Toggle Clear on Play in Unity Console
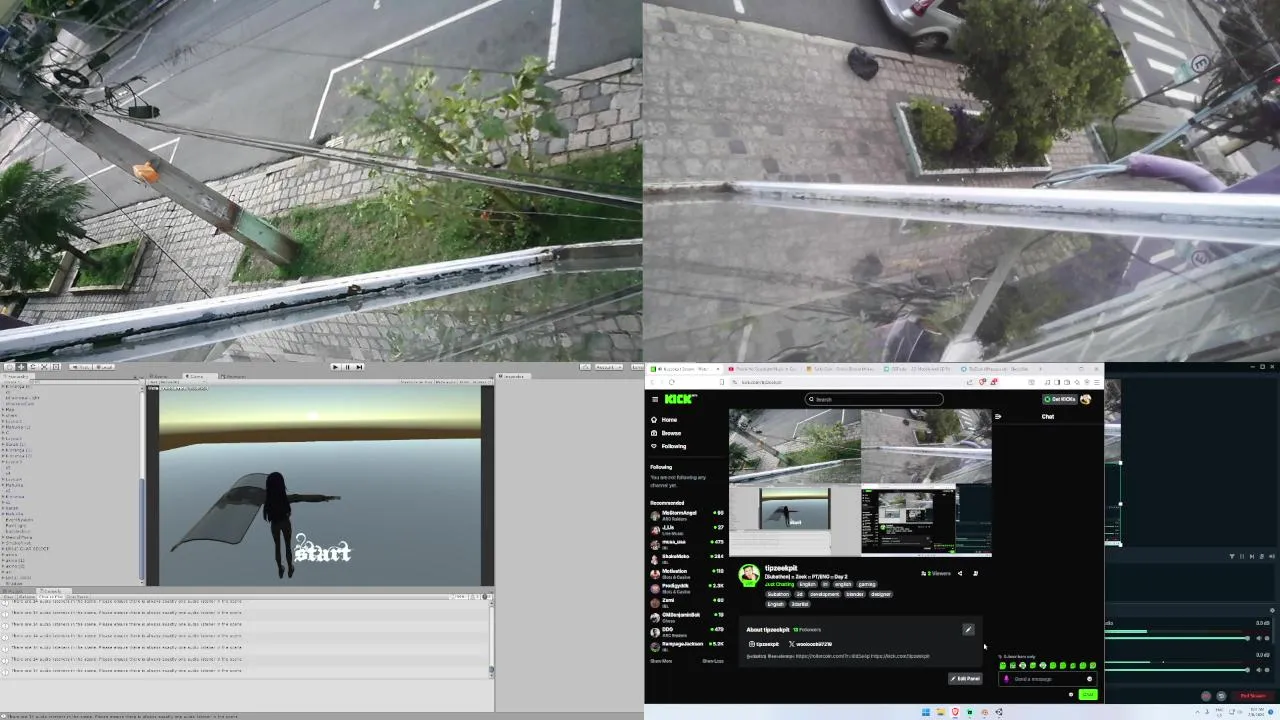Image resolution: width=1280 pixels, height=720 pixels. pos(53,597)
